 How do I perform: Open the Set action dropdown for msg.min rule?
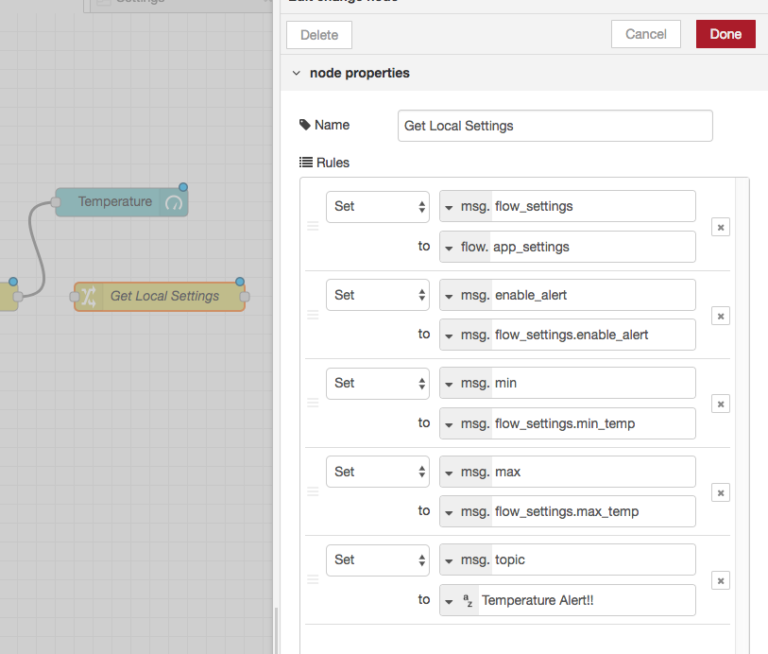click(378, 384)
